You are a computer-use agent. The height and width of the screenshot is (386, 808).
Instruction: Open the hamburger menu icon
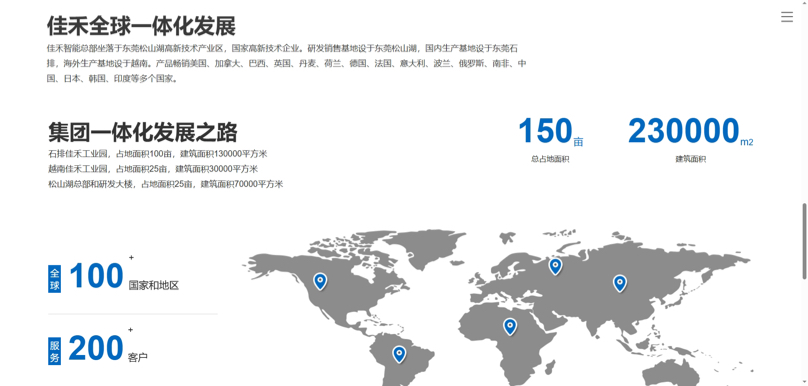coord(786,16)
